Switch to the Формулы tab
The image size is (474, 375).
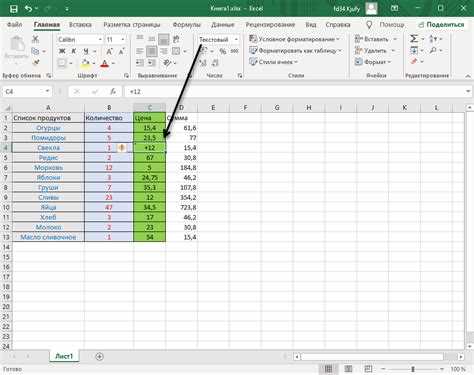point(186,25)
